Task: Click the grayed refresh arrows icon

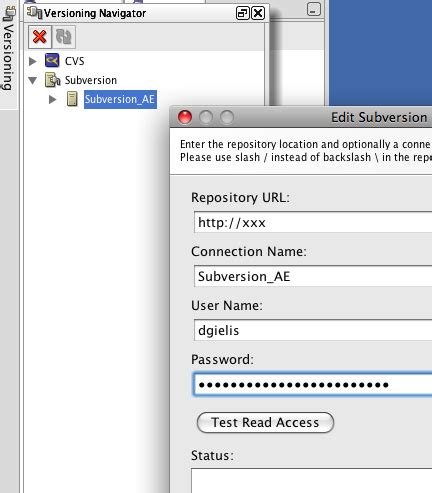Action: coord(64,37)
